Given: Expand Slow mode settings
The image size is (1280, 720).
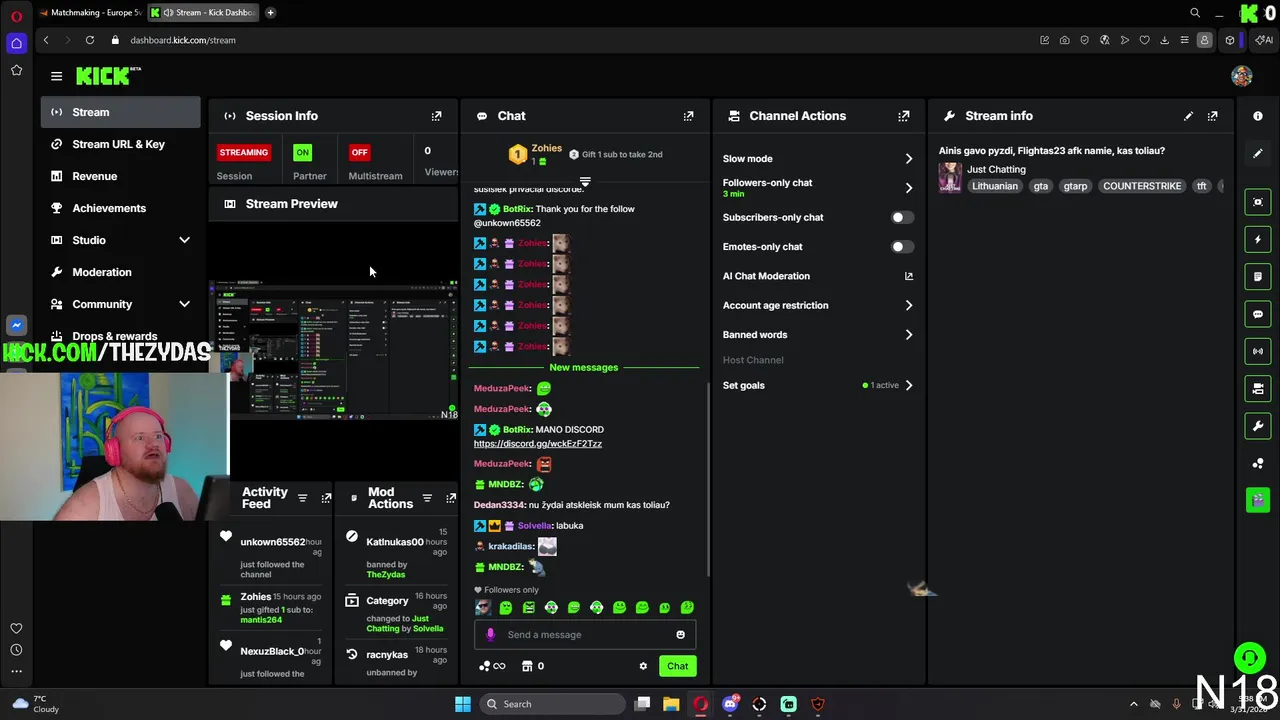Looking at the screenshot, I should click(x=908, y=159).
